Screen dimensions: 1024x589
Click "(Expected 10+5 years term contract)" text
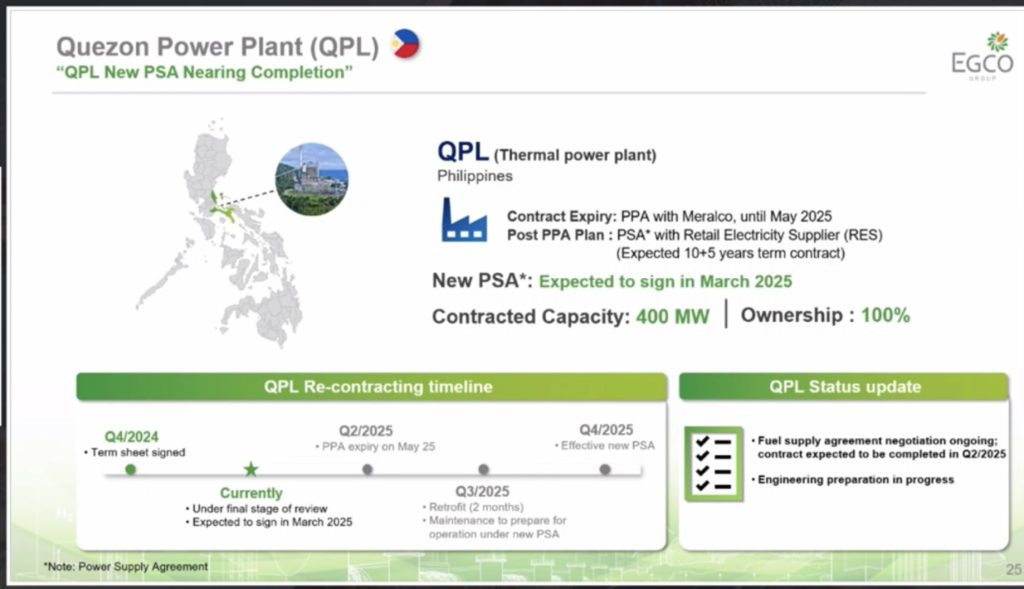730,253
